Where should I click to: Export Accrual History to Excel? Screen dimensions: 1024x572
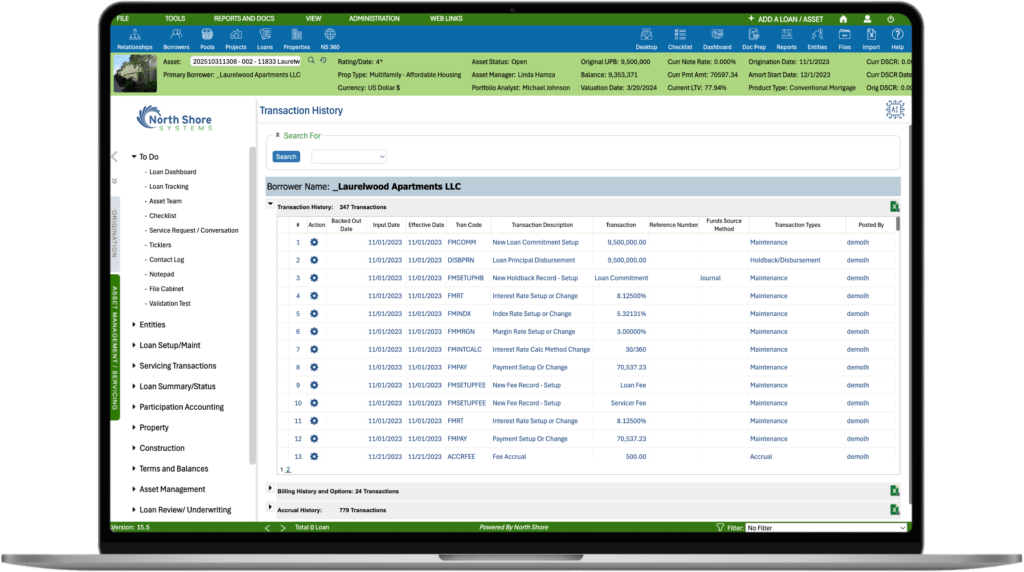[x=895, y=510]
